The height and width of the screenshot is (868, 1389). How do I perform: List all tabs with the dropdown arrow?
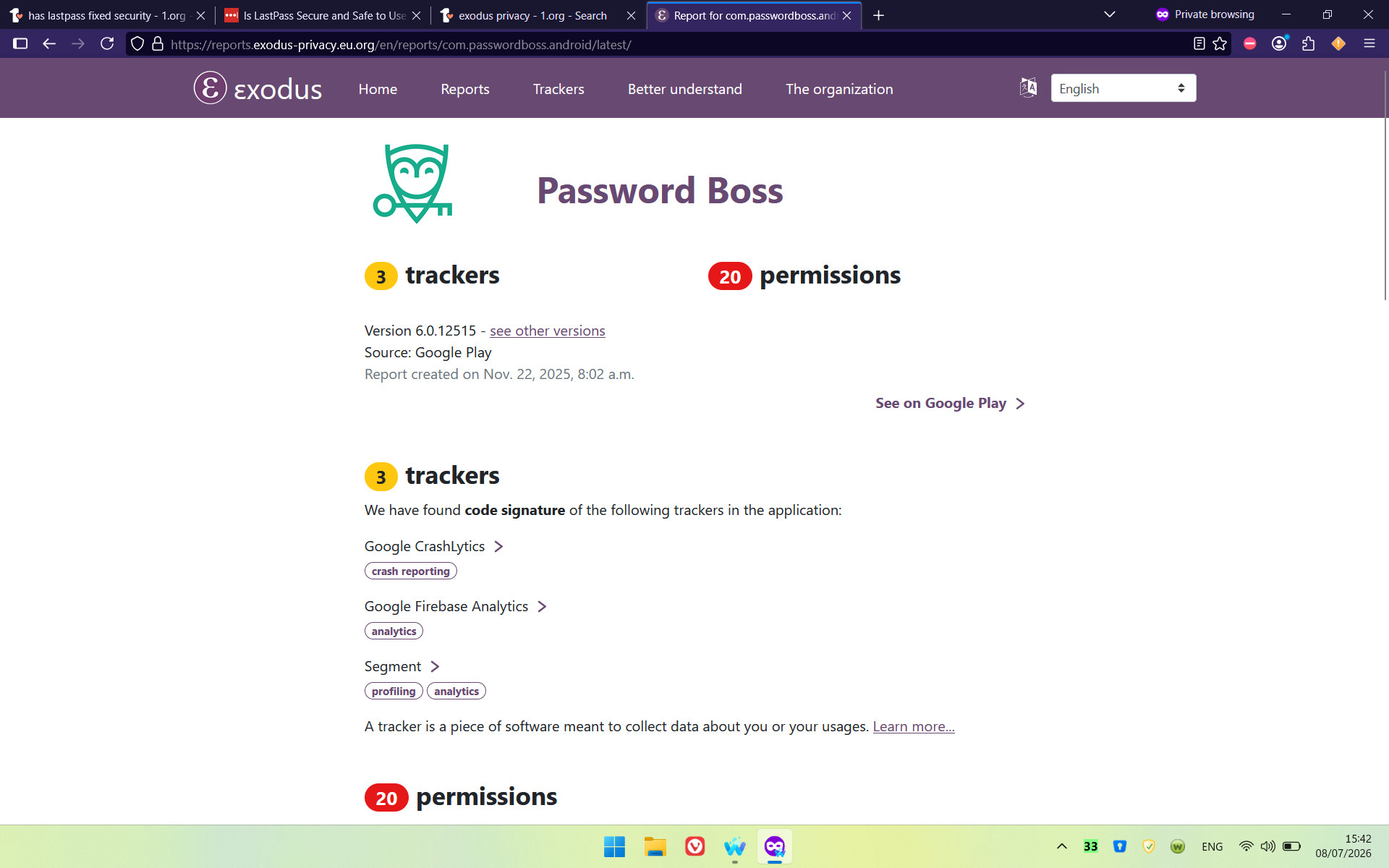(1109, 14)
